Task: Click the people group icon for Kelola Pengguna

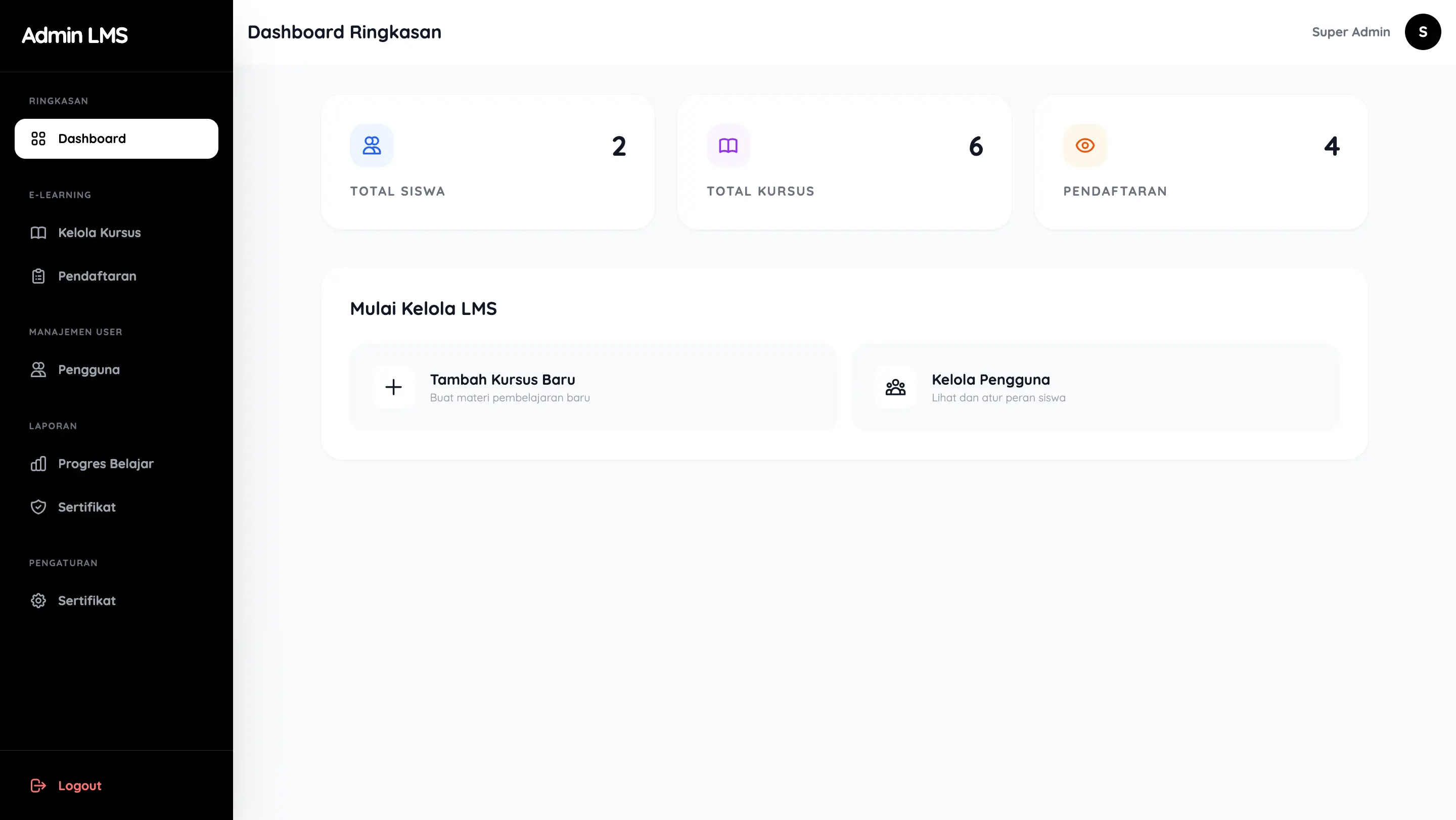Action: click(x=895, y=387)
